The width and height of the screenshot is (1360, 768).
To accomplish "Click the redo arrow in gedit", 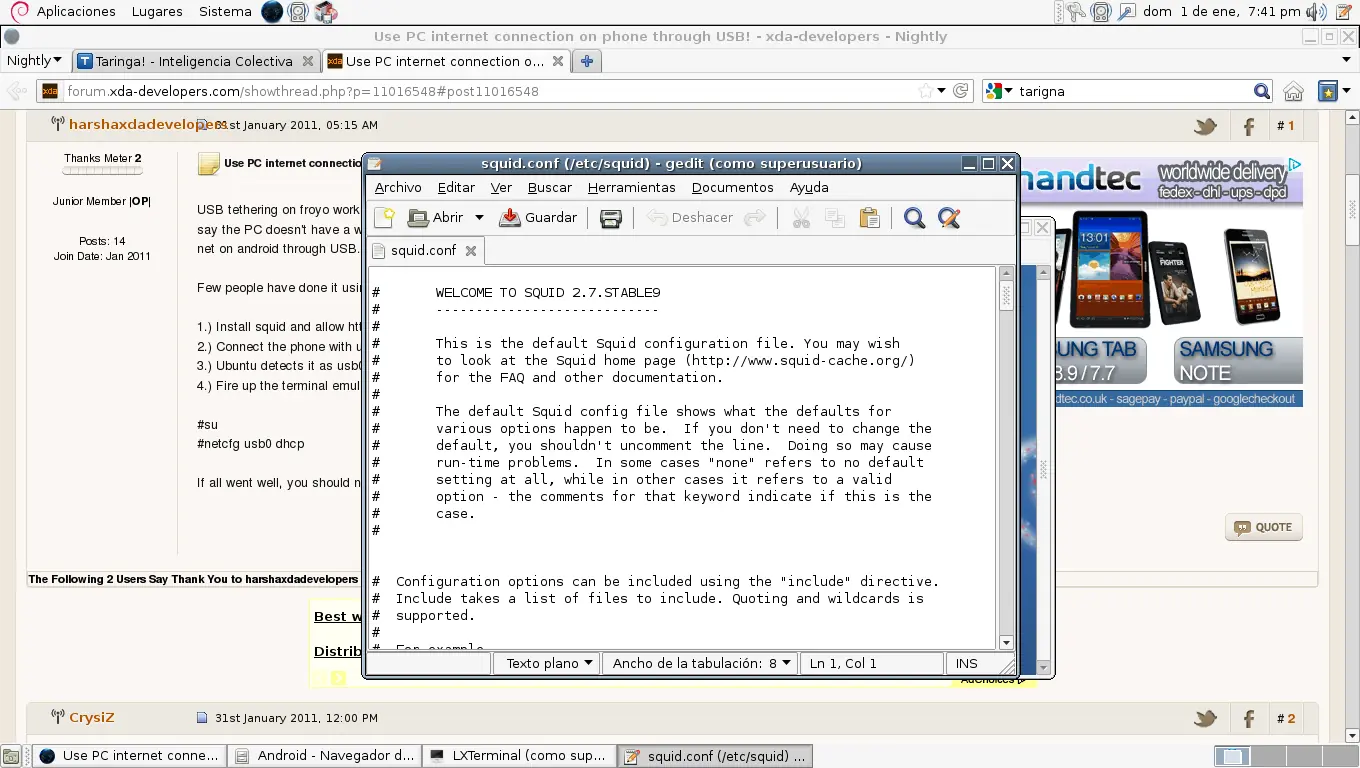I will (755, 218).
